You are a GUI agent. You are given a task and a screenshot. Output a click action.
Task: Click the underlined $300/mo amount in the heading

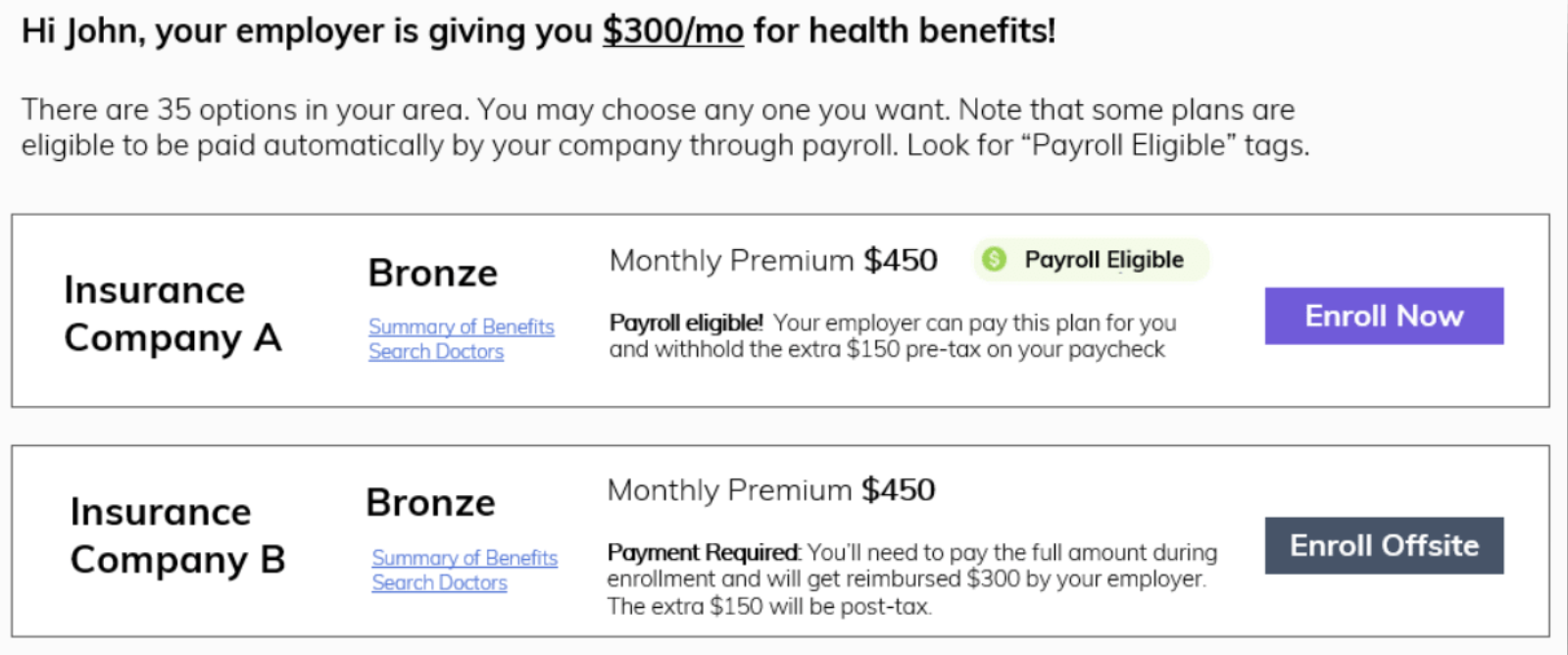tap(672, 31)
